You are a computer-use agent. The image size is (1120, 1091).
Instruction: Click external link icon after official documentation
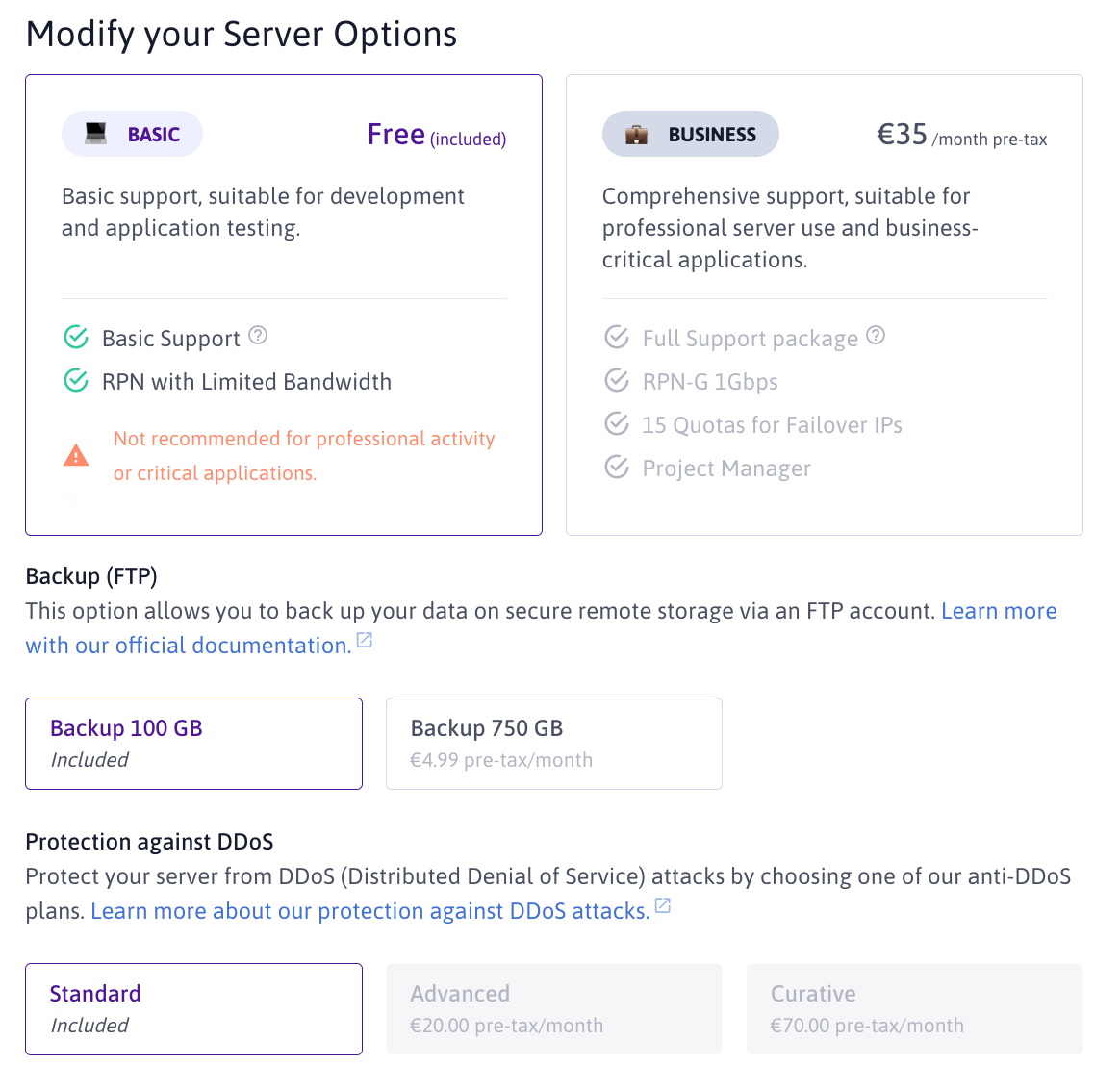[365, 641]
